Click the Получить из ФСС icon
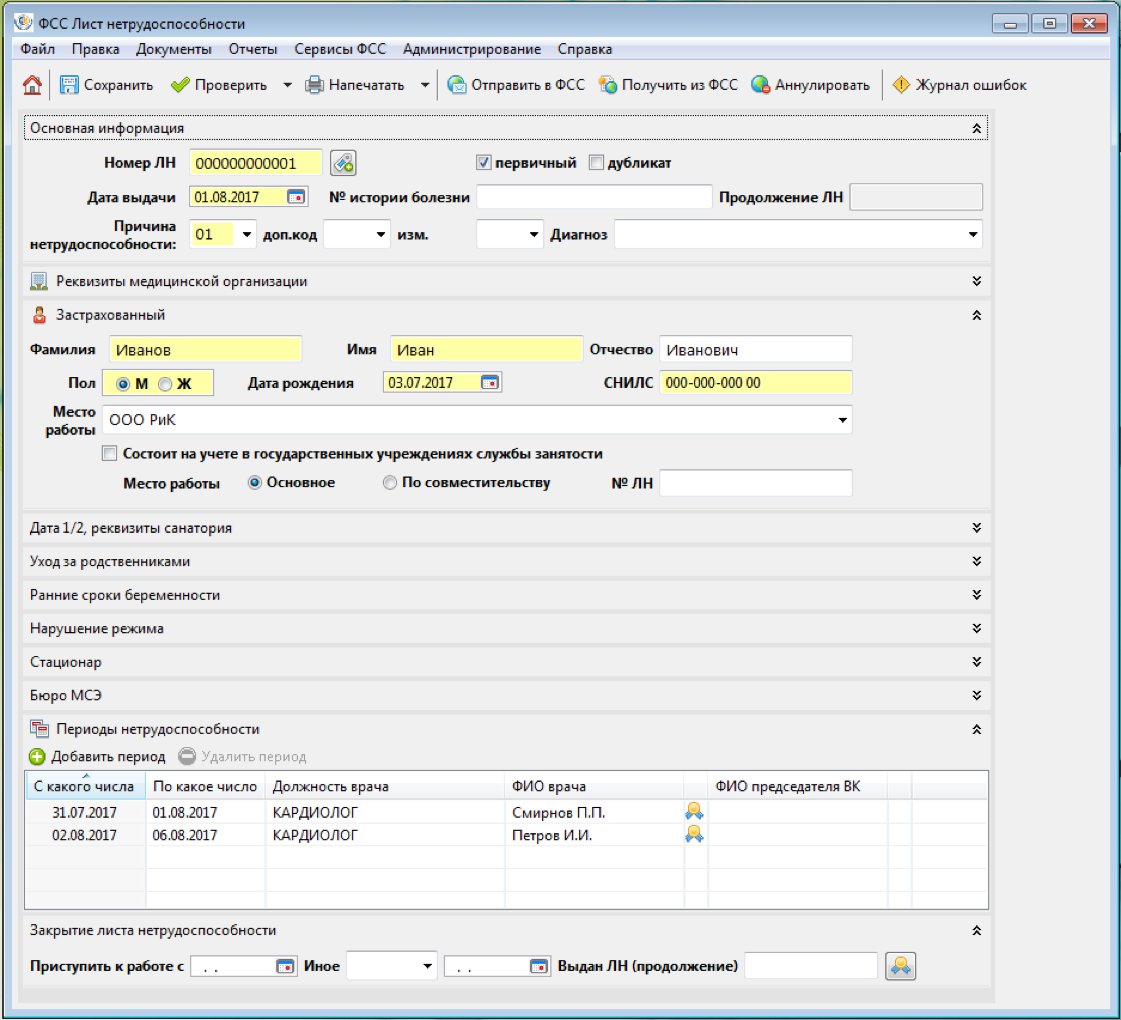Viewport: 1121px width, 1020px height. click(608, 85)
